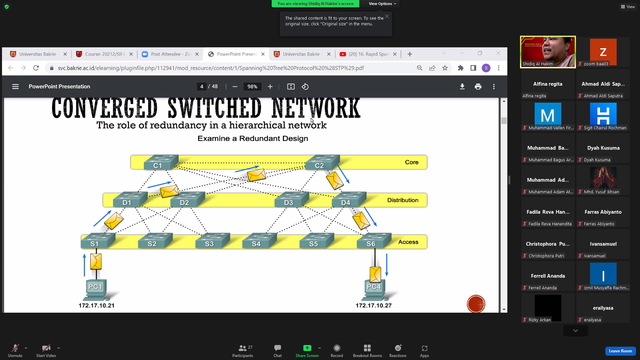
Task: Click the PDF vertical scrollbar thumb
Action: pyautogui.click(x=504, y=120)
